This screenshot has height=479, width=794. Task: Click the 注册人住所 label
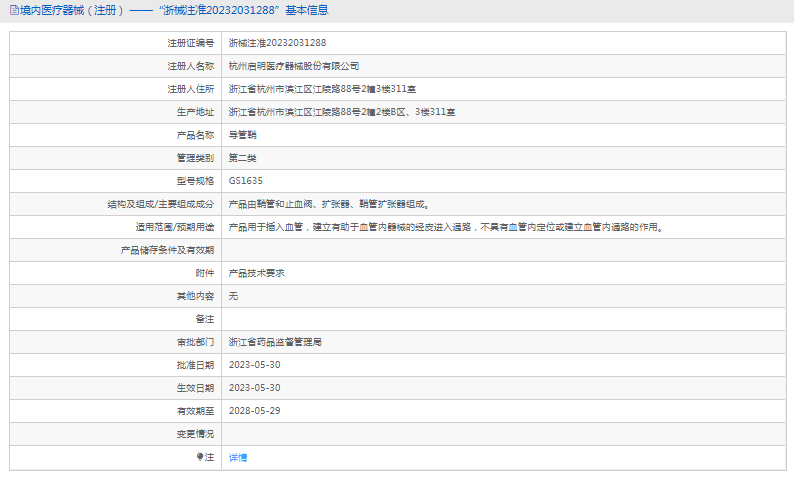click(191, 89)
